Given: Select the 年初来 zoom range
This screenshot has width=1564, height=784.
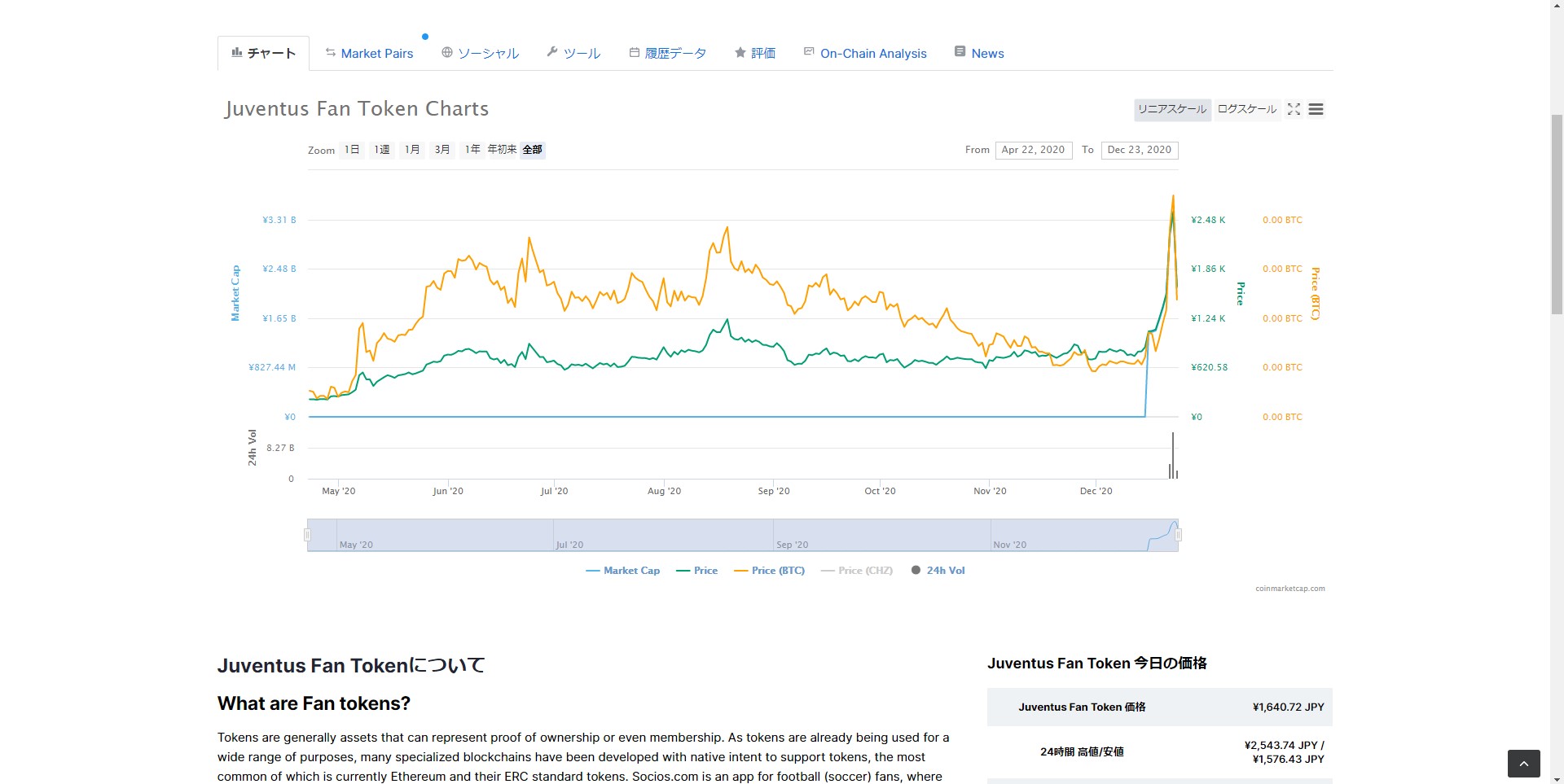Looking at the screenshot, I should point(502,150).
